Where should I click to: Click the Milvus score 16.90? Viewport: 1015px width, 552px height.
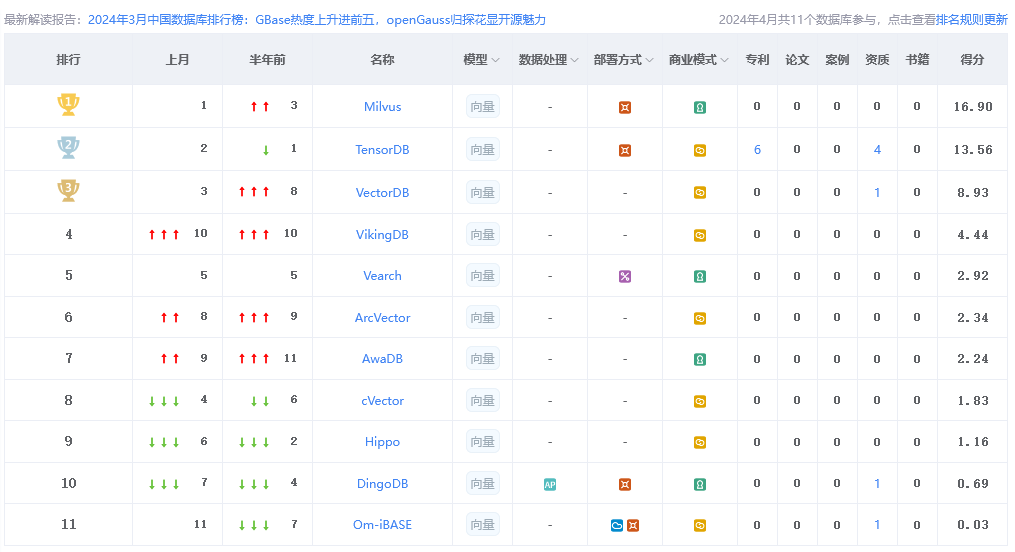973,107
